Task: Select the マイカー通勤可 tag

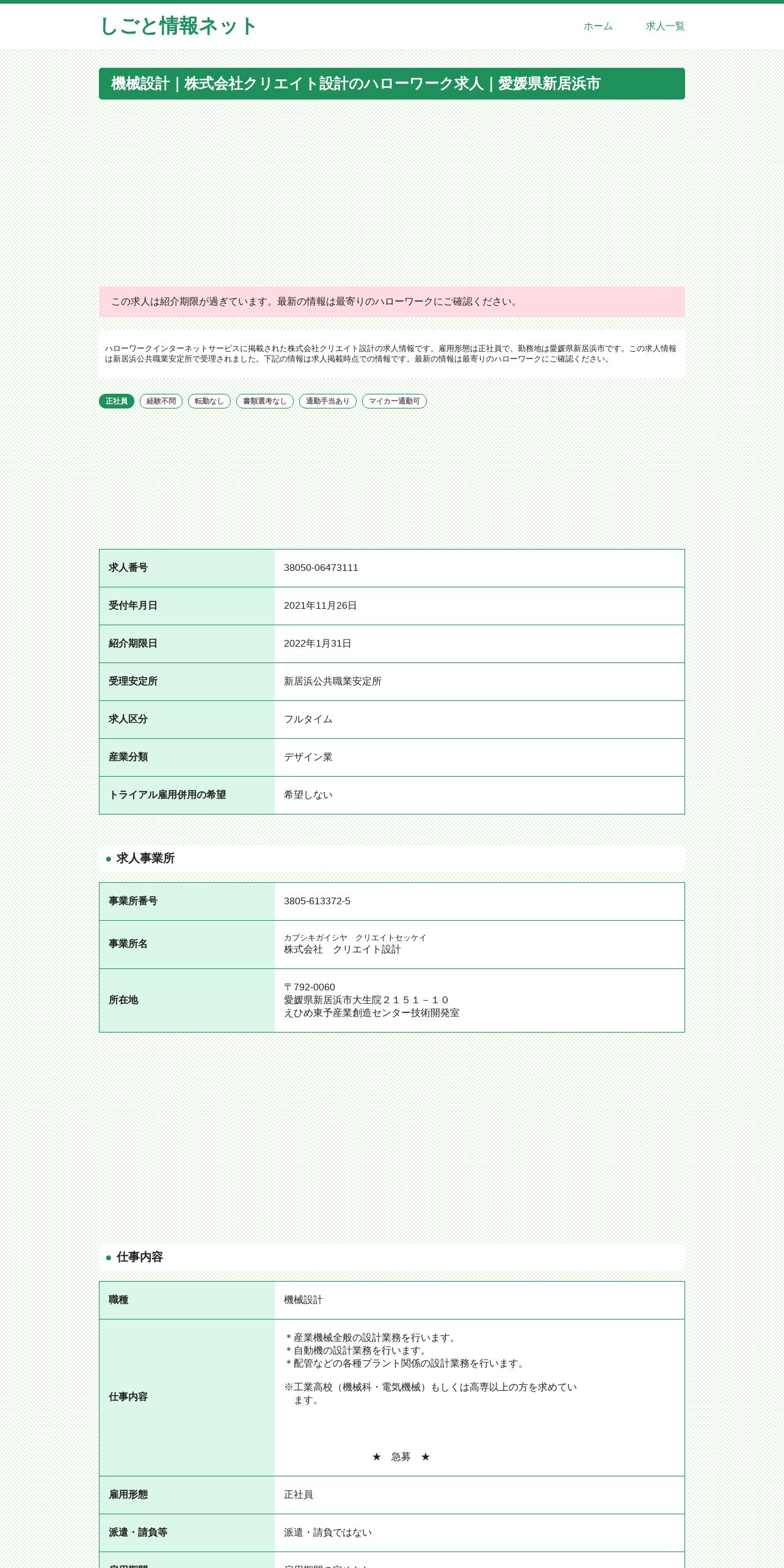Action: [394, 401]
